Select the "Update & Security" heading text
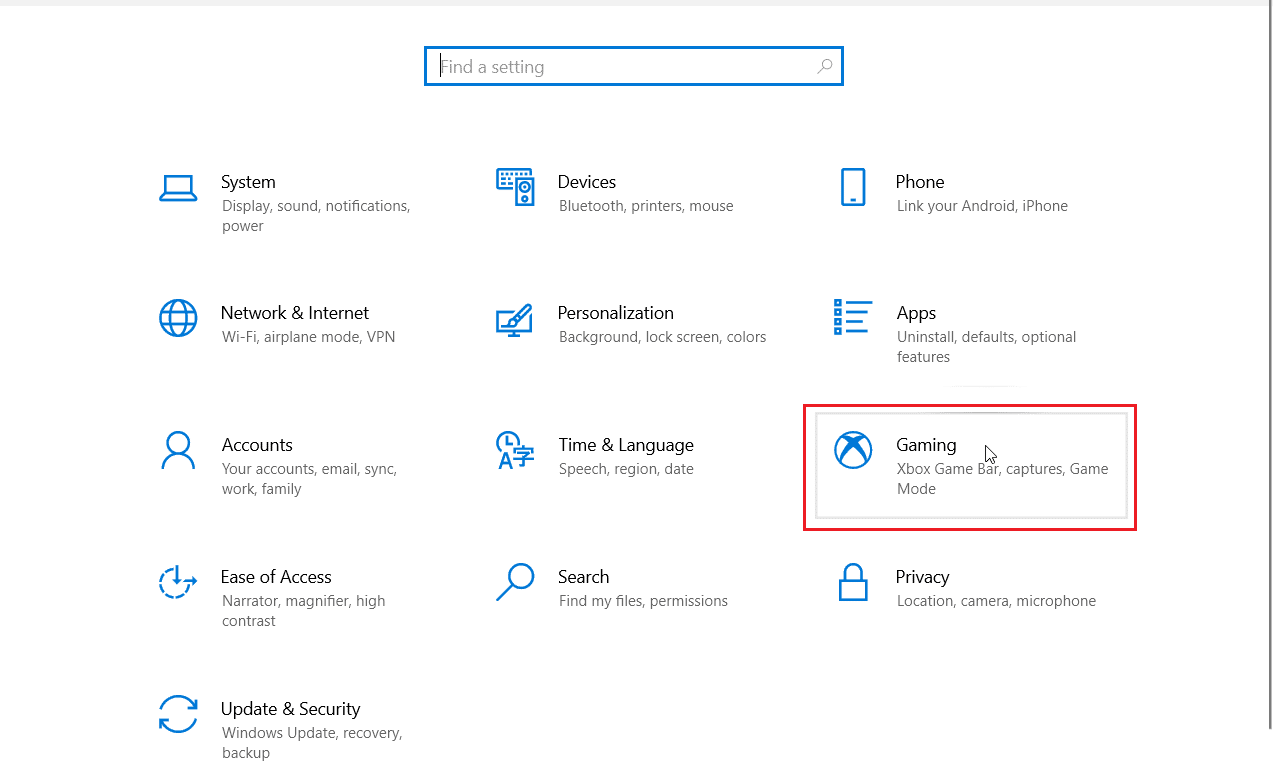The image size is (1273, 774). [290, 709]
